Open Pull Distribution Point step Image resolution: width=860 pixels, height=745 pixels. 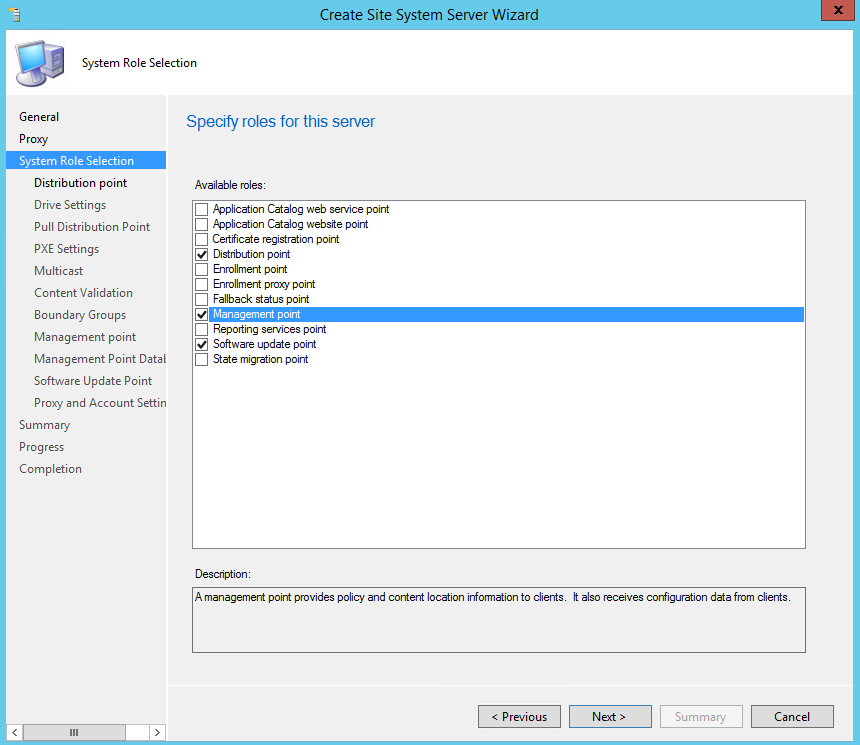tap(92, 227)
